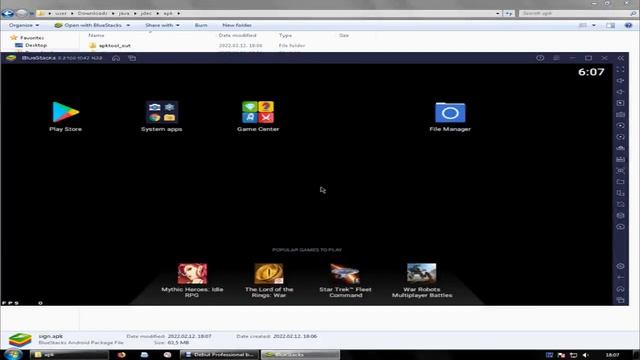640x360 pixels.
Task: Click New folder in Explorer toolbar
Action: 237,25
